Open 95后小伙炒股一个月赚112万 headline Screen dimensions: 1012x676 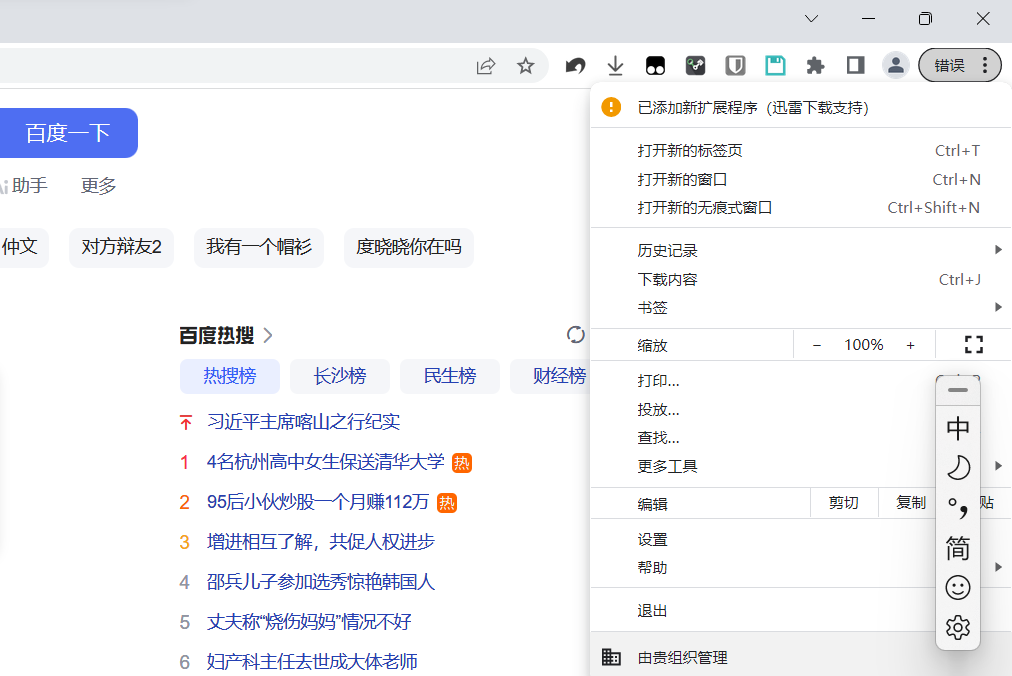point(318,502)
